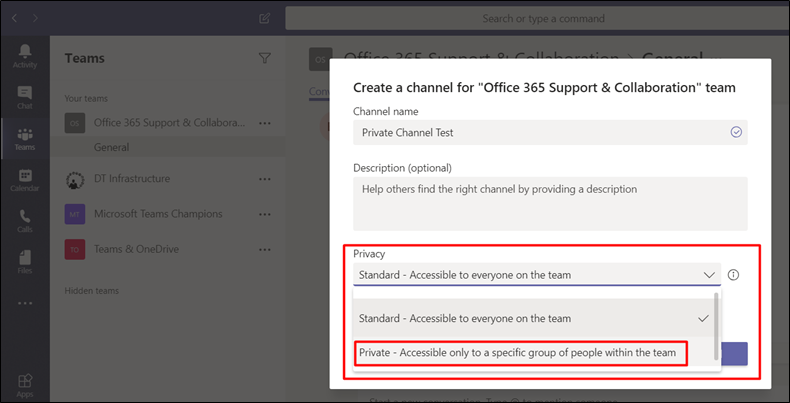Click the Channel name input field

click(550, 132)
